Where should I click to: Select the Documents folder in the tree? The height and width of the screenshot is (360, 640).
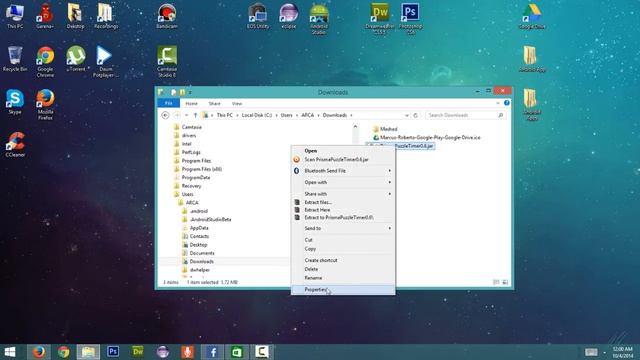pos(202,253)
